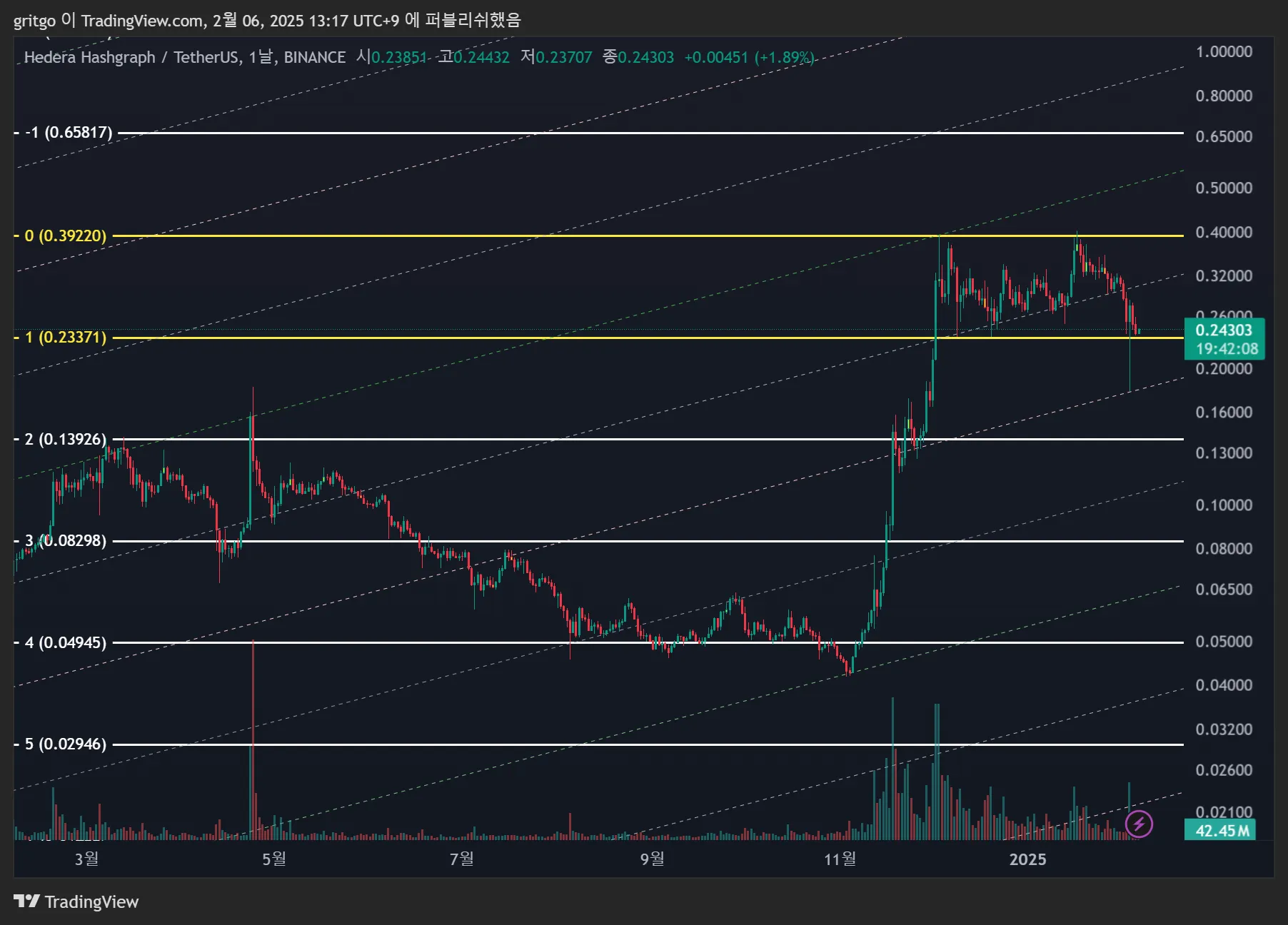Click the 7월 date label on time axis
The width and height of the screenshot is (1288, 925).
[x=462, y=859]
